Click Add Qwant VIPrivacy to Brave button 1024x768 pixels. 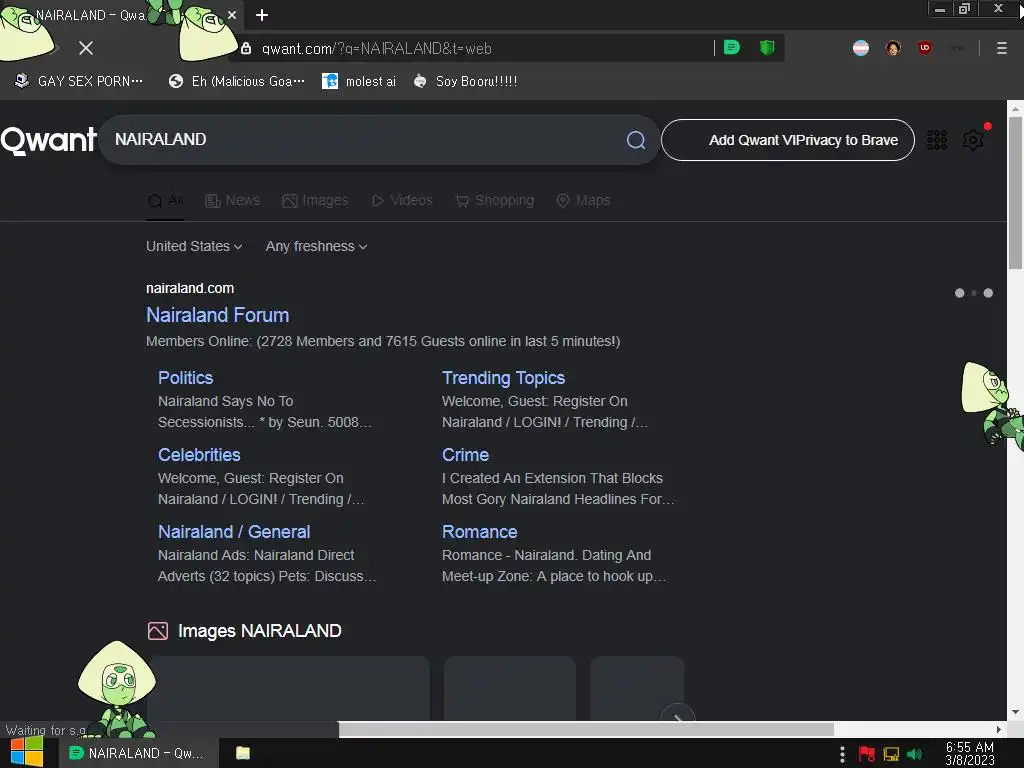click(x=788, y=140)
